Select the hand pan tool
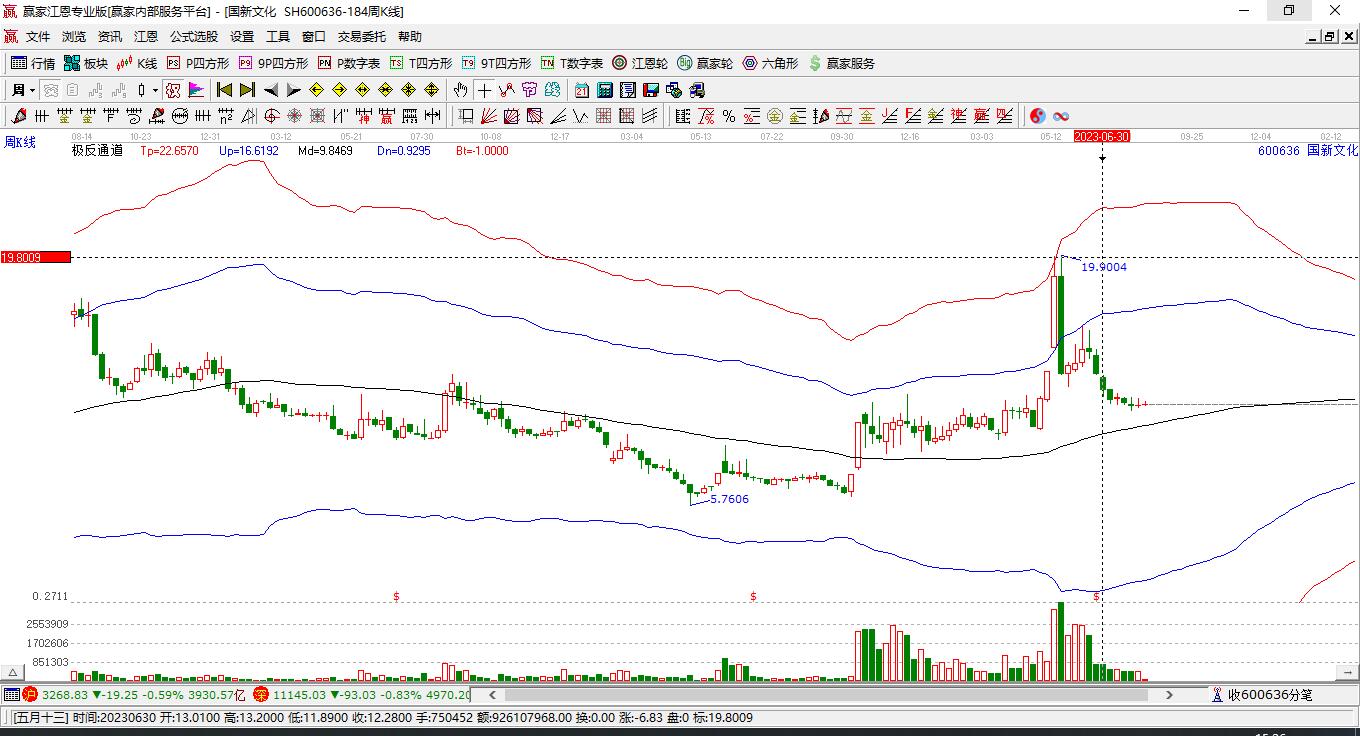 pyautogui.click(x=460, y=90)
